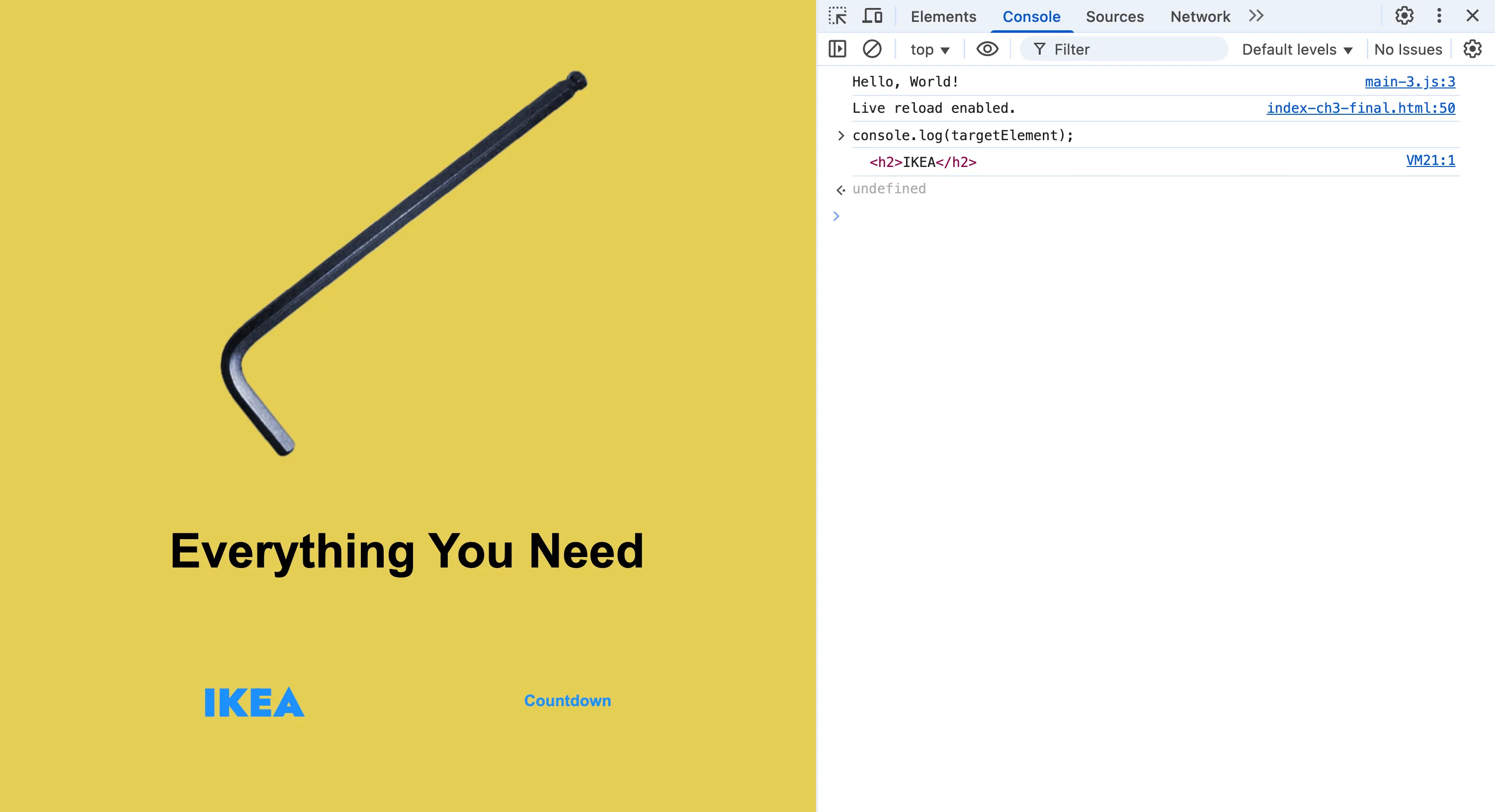
Task: Open the main-3.js:3 source link
Action: pos(1410,81)
